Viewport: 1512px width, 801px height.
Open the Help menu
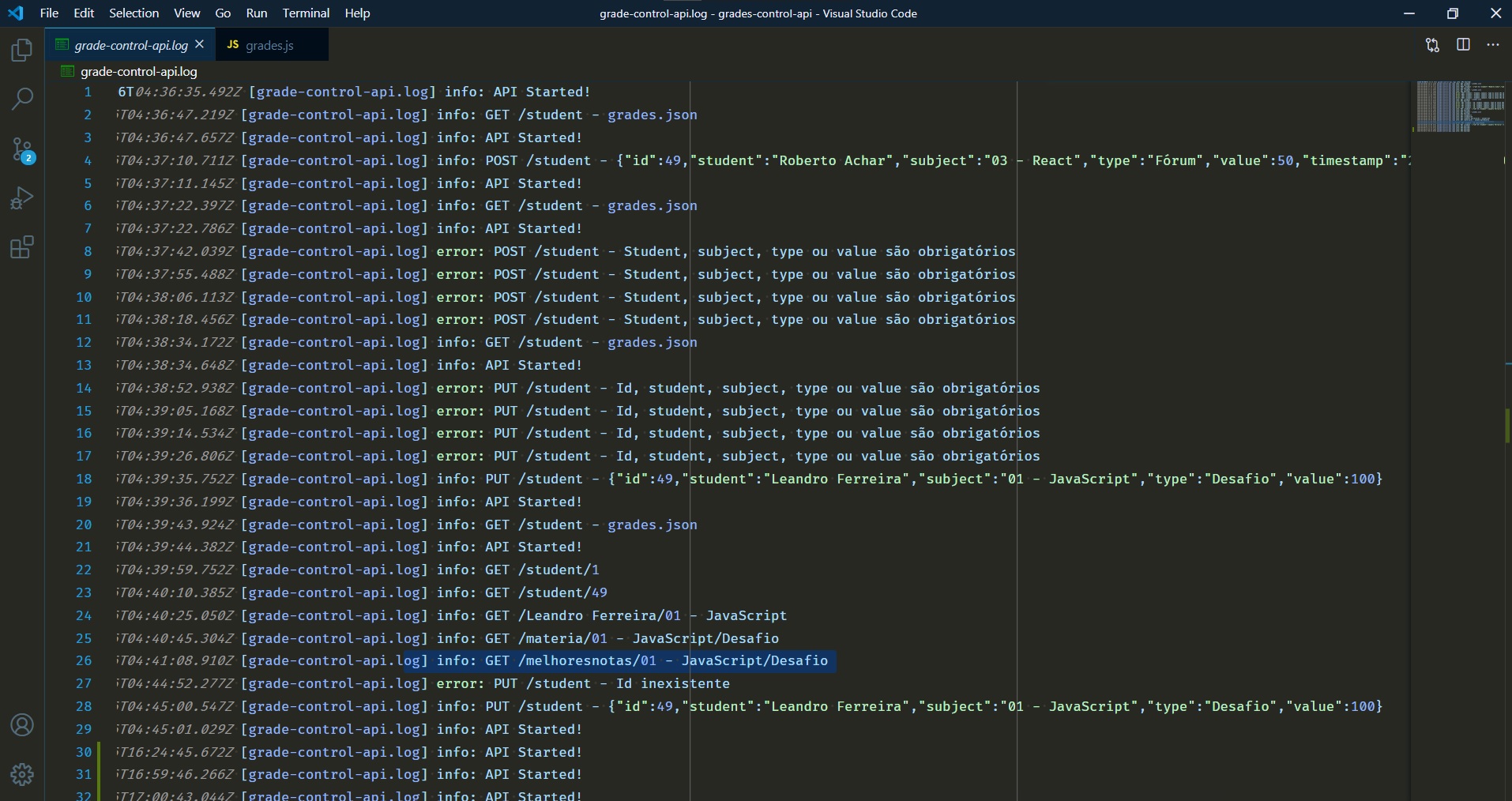pyautogui.click(x=357, y=13)
